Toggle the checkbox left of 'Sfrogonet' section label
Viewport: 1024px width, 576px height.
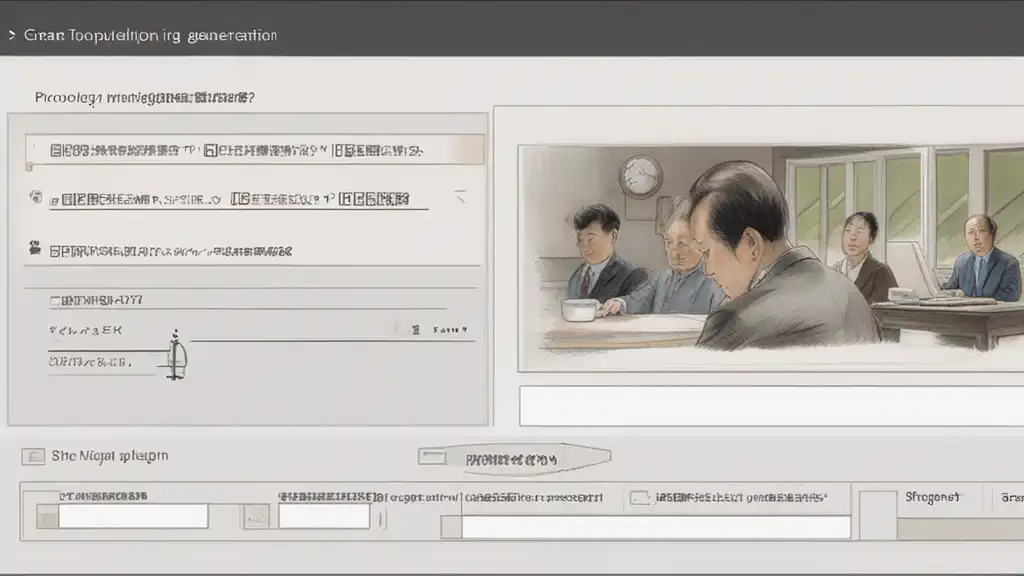pyautogui.click(x=878, y=515)
